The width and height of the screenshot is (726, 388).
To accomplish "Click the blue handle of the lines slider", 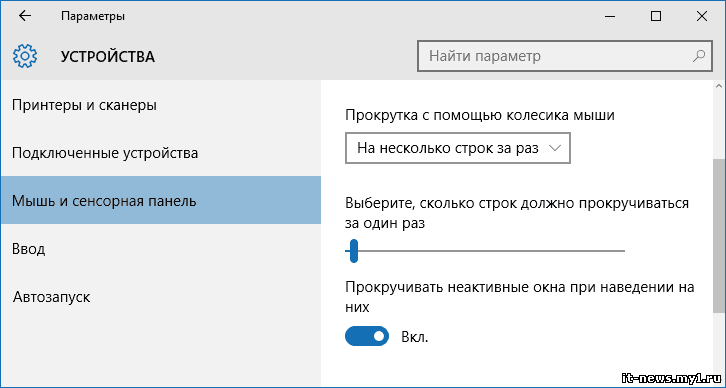I will coord(354,251).
